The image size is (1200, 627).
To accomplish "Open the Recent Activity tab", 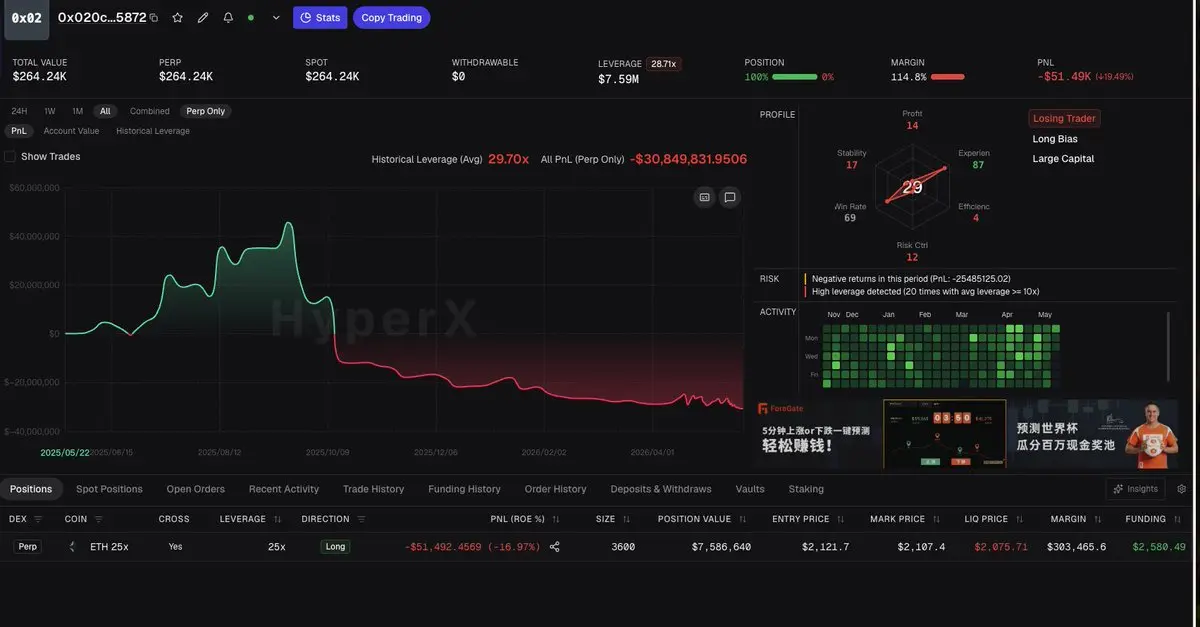I will 284,489.
